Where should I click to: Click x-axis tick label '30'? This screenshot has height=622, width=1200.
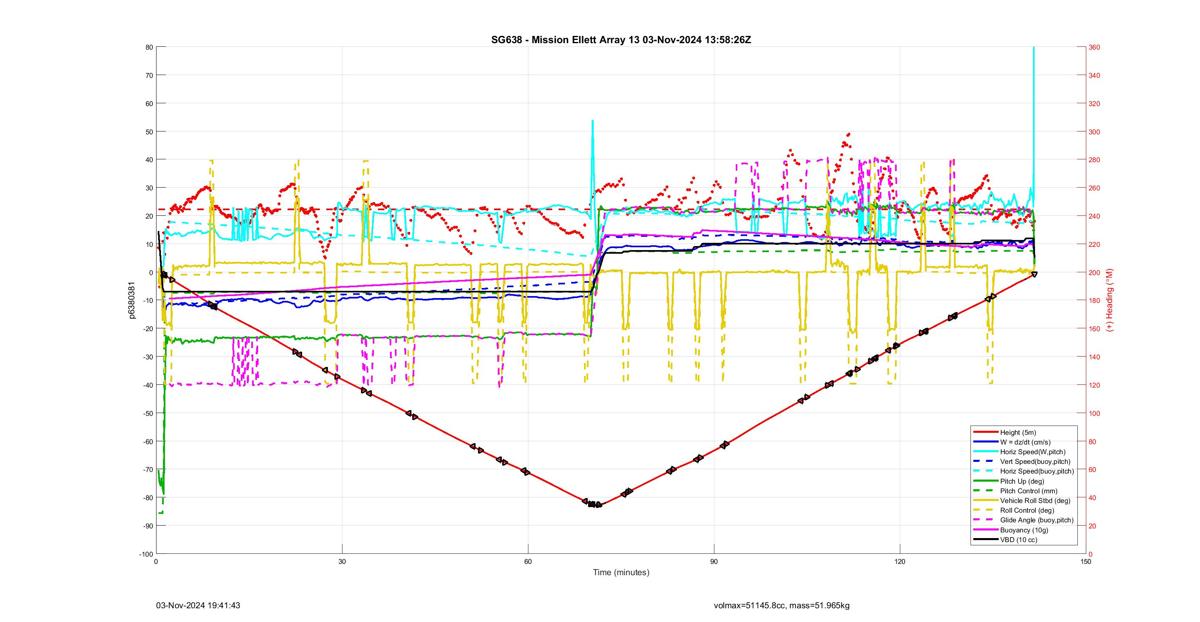(342, 561)
